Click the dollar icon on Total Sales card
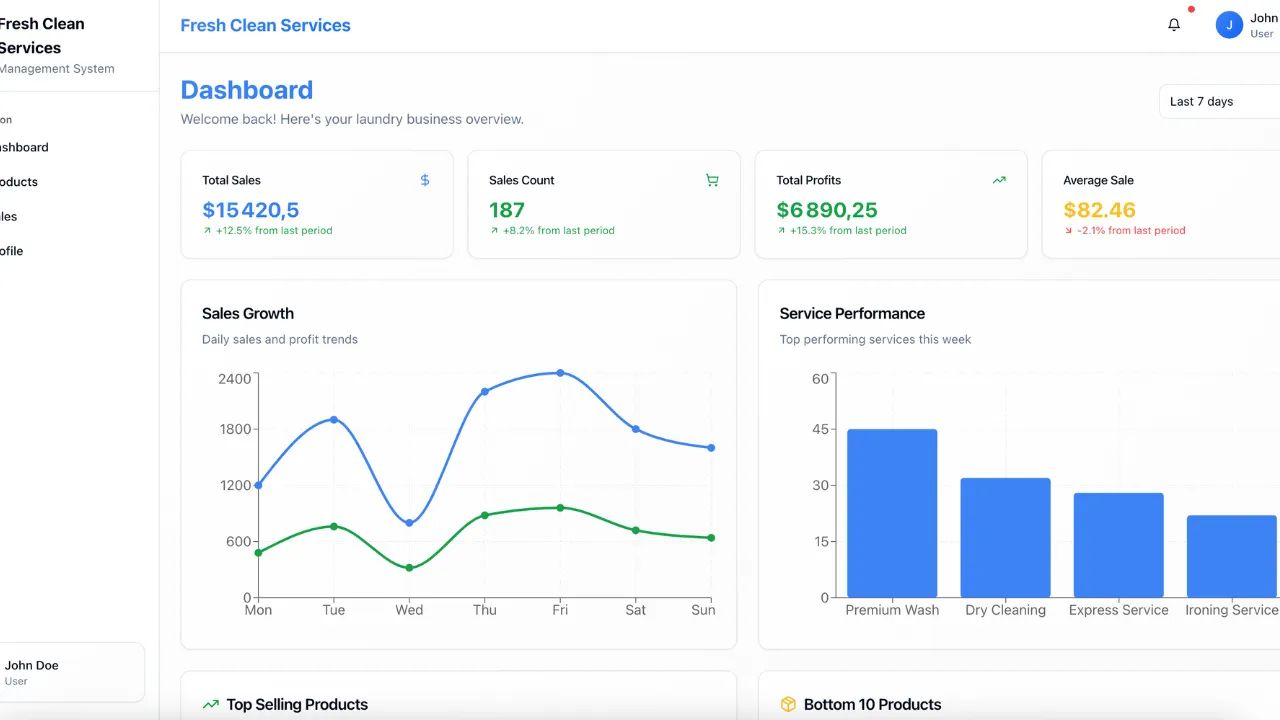The height and width of the screenshot is (720, 1280). pos(424,180)
